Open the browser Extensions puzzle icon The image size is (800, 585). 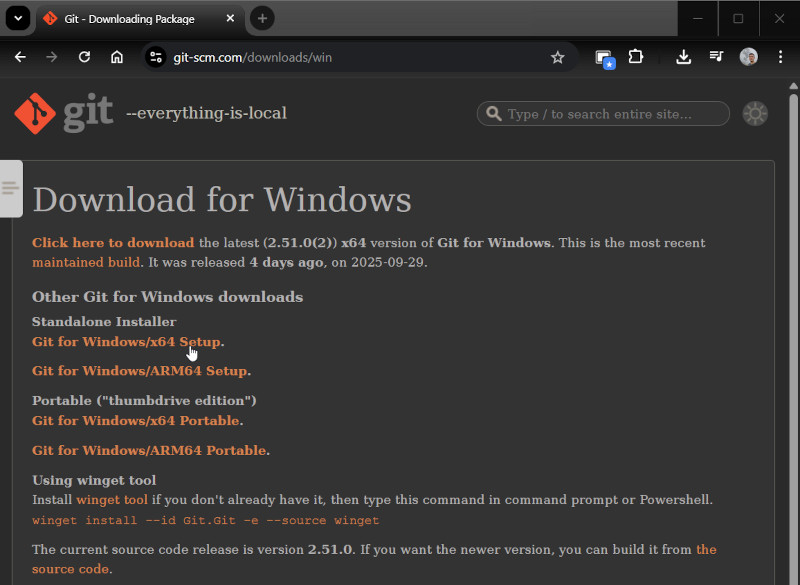click(x=636, y=57)
